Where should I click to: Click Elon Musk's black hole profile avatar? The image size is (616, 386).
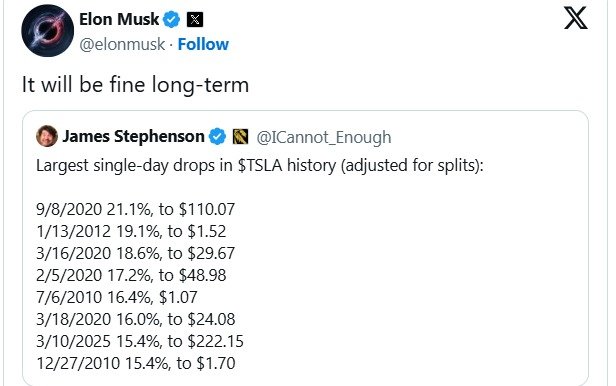(48, 31)
